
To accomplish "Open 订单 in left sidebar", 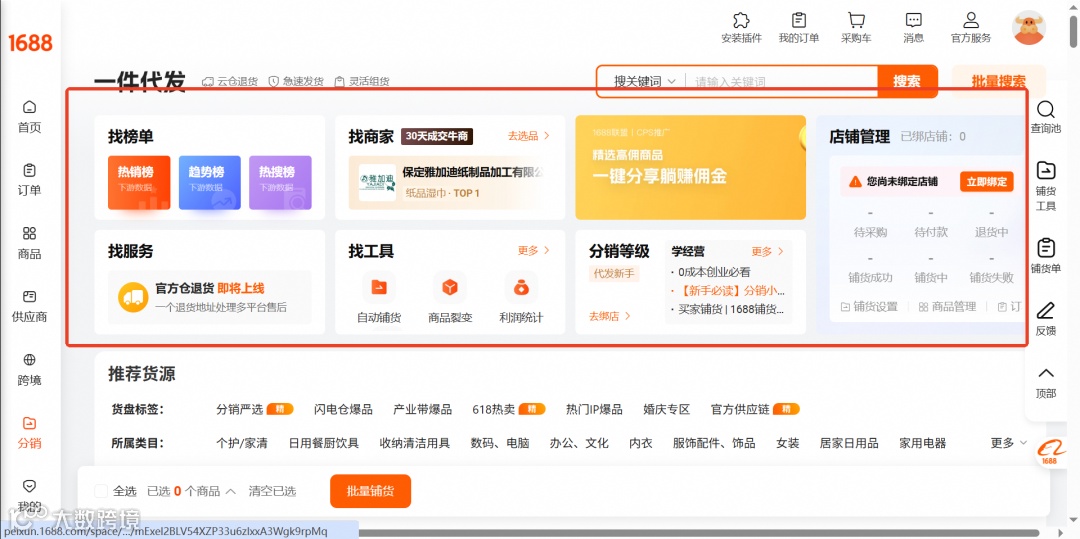I will (30, 180).
